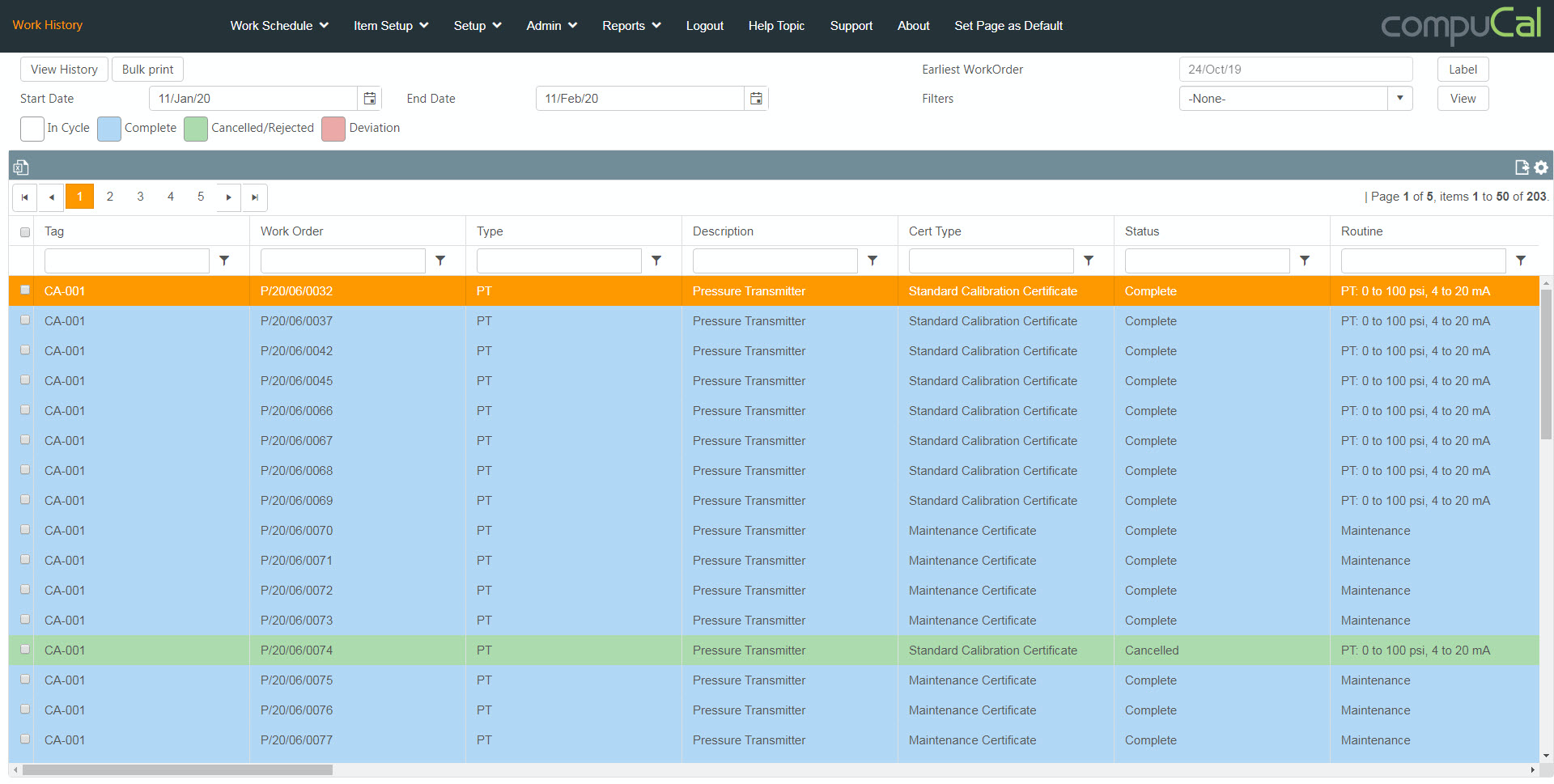Viewport: 1554px width, 784px height.
Task: Export grid to Excel icon
Action: point(21,167)
